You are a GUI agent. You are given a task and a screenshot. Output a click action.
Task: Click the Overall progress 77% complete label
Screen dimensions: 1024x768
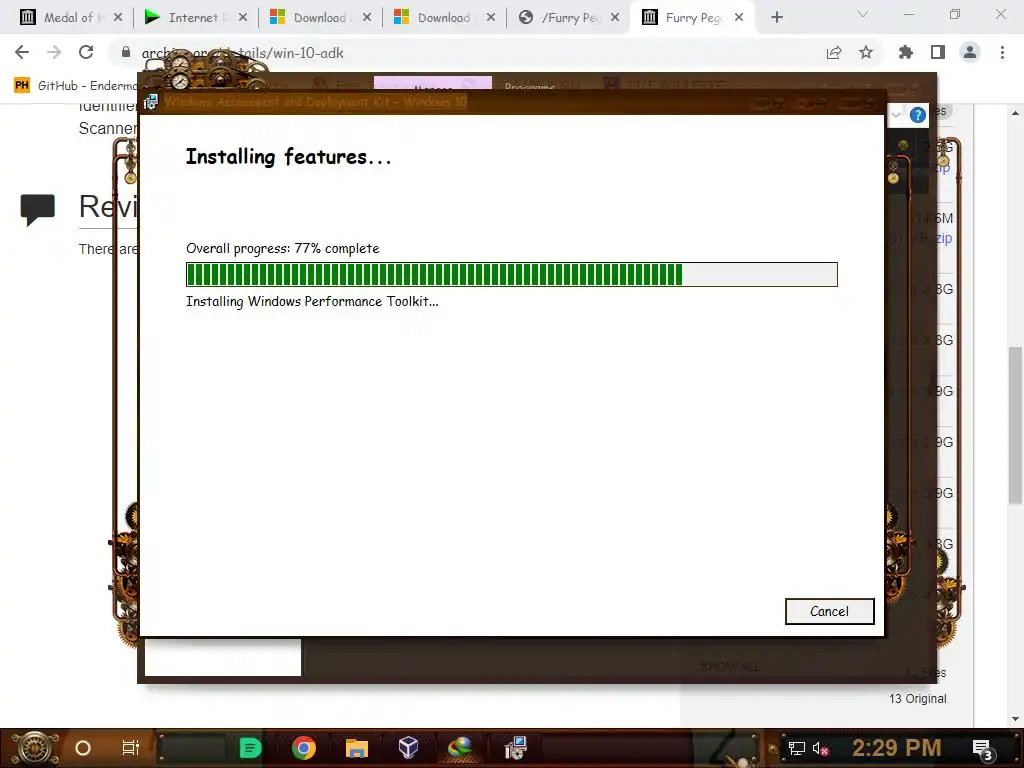pos(283,248)
